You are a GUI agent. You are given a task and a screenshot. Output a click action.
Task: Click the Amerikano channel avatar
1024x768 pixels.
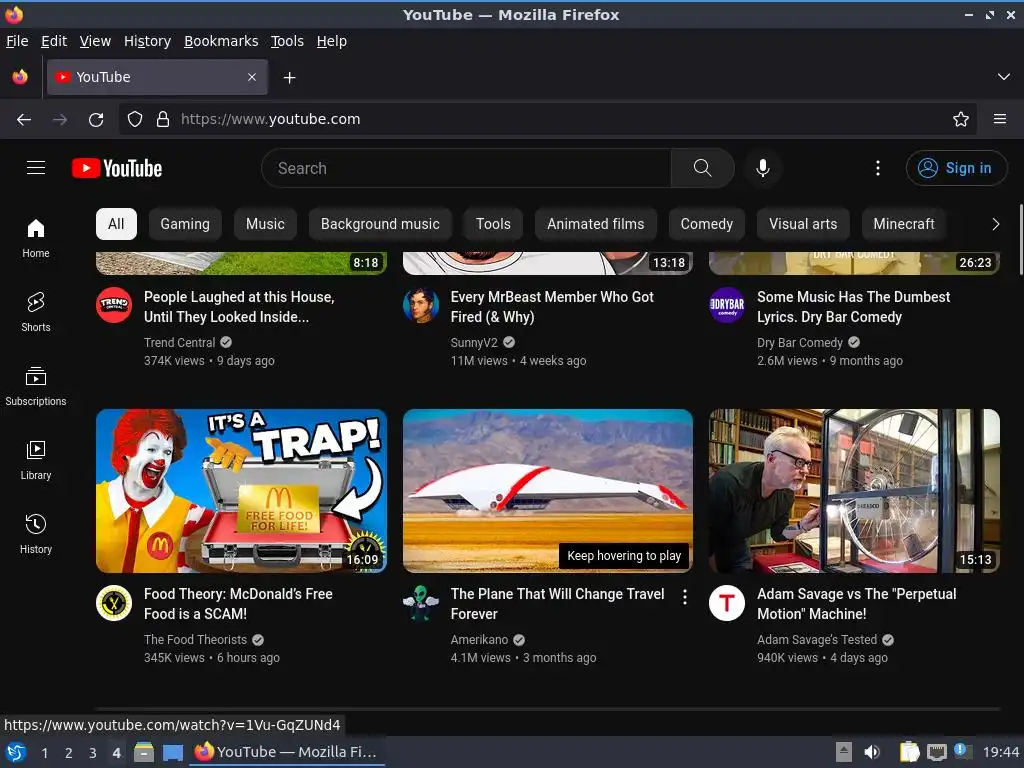click(x=421, y=603)
